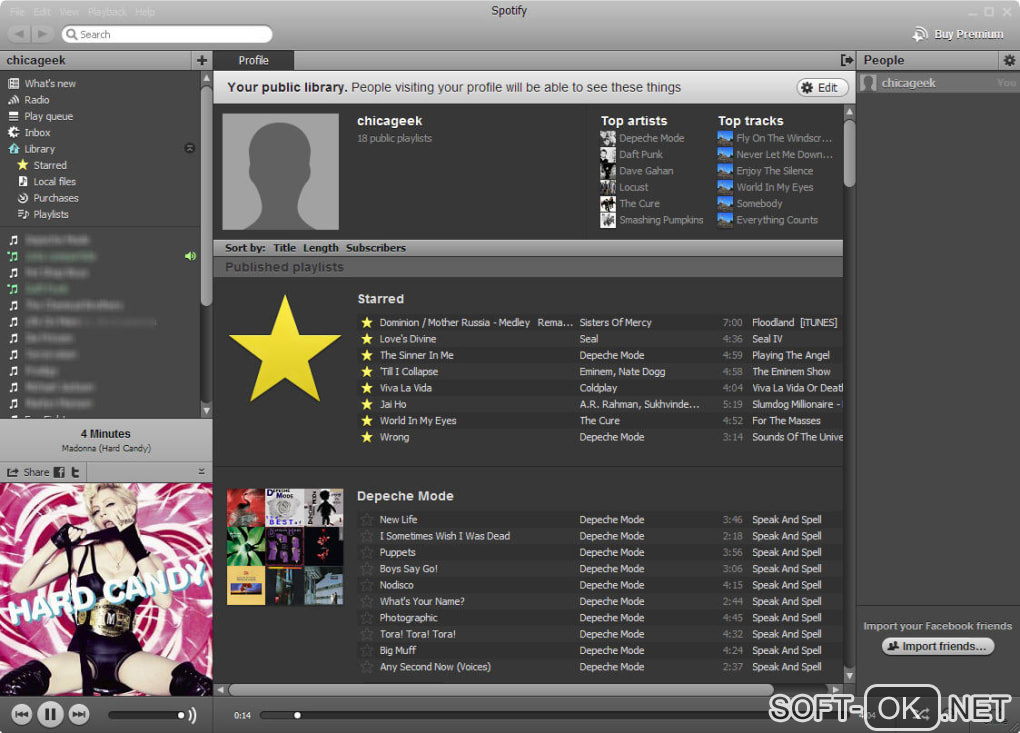1020x733 pixels.
Task: Unstar the Viva La Vida track
Action: [x=367, y=388]
